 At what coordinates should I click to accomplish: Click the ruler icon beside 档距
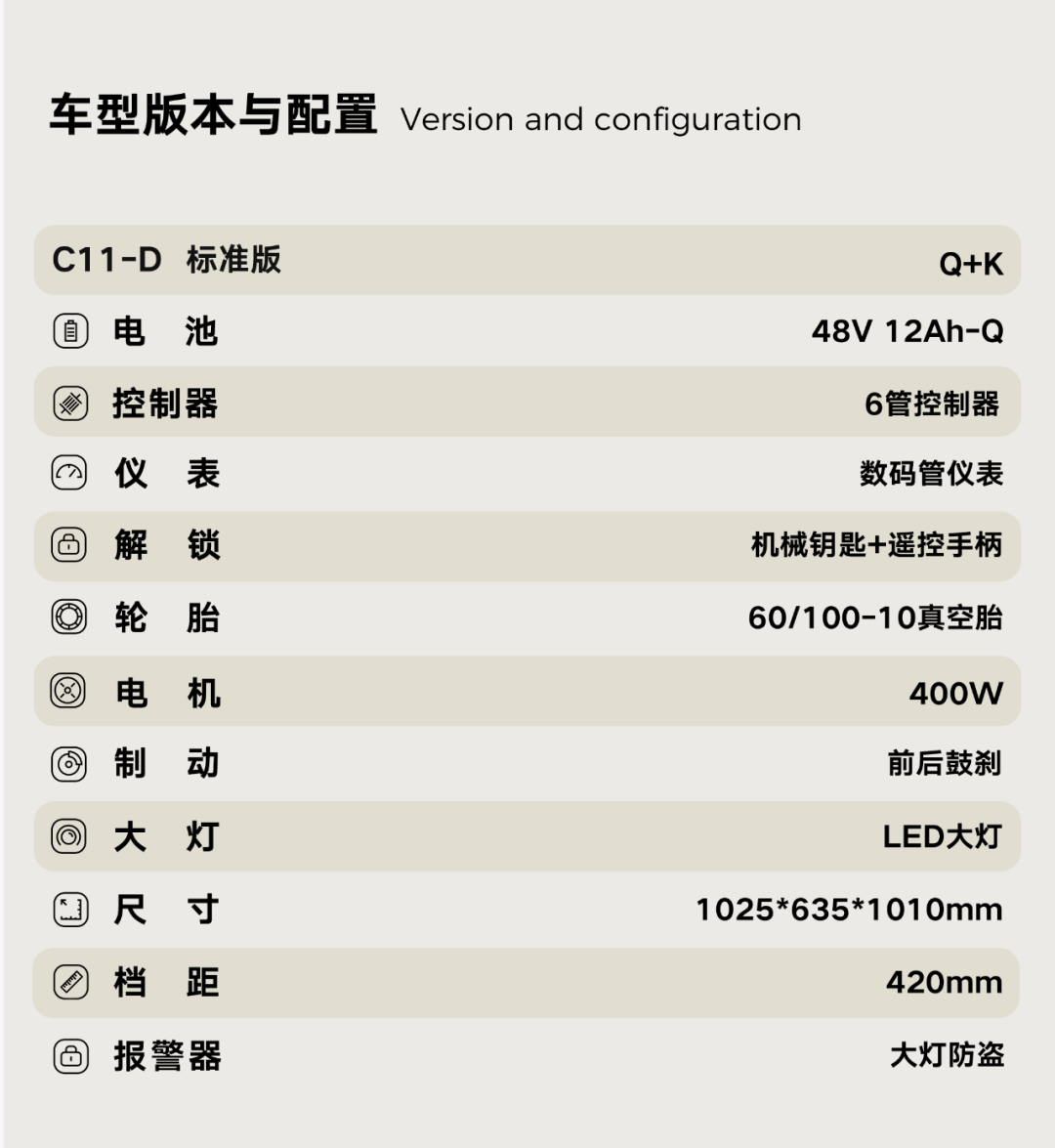[x=69, y=982]
